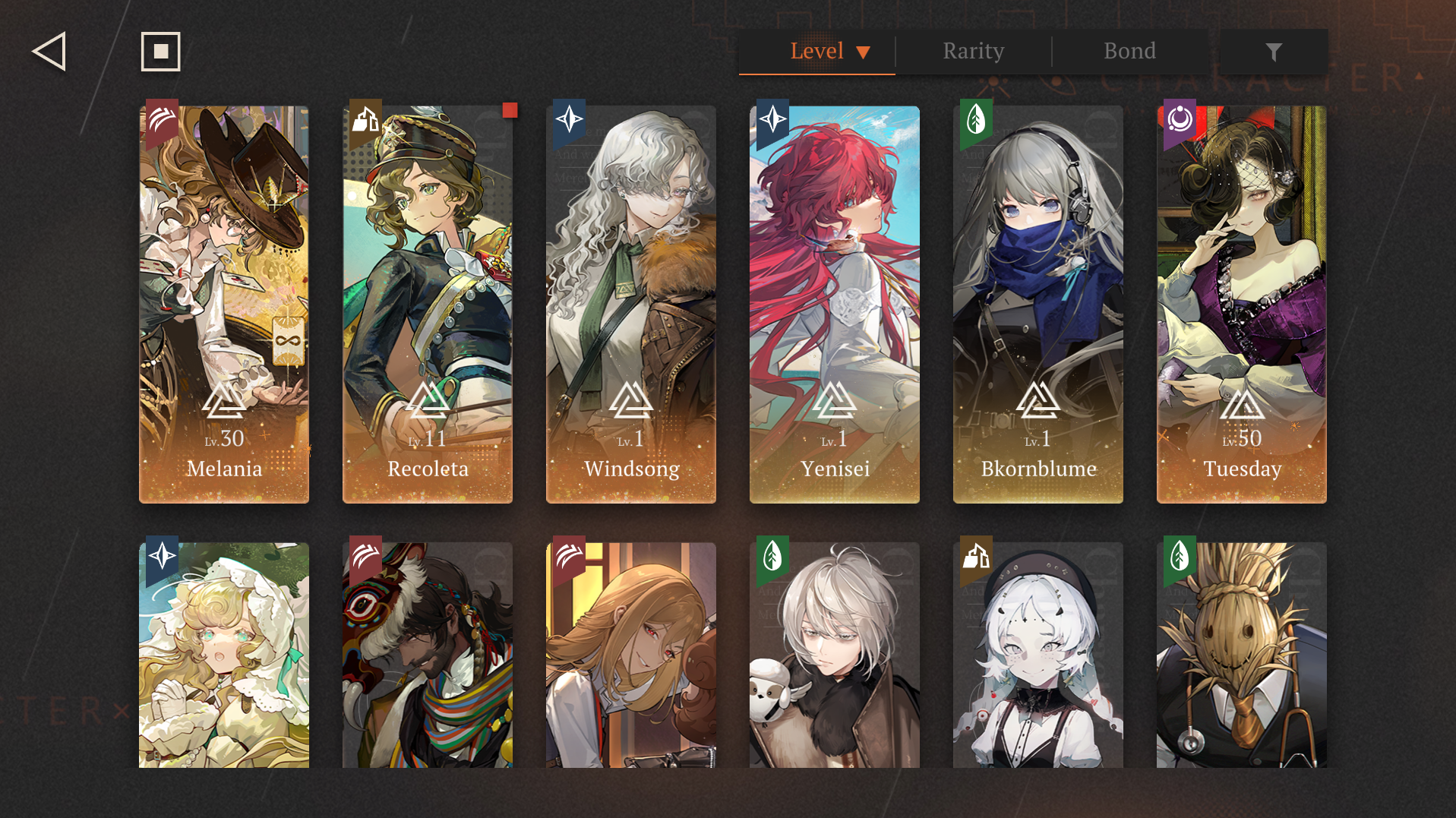The image size is (1456, 818).
Task: Toggle the Level sort order arrow
Action: click(x=863, y=52)
